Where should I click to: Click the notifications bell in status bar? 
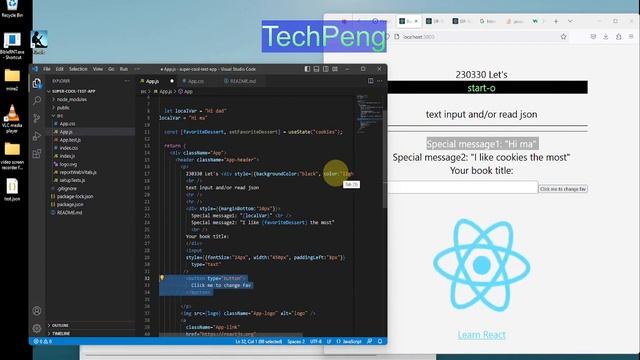(380, 341)
